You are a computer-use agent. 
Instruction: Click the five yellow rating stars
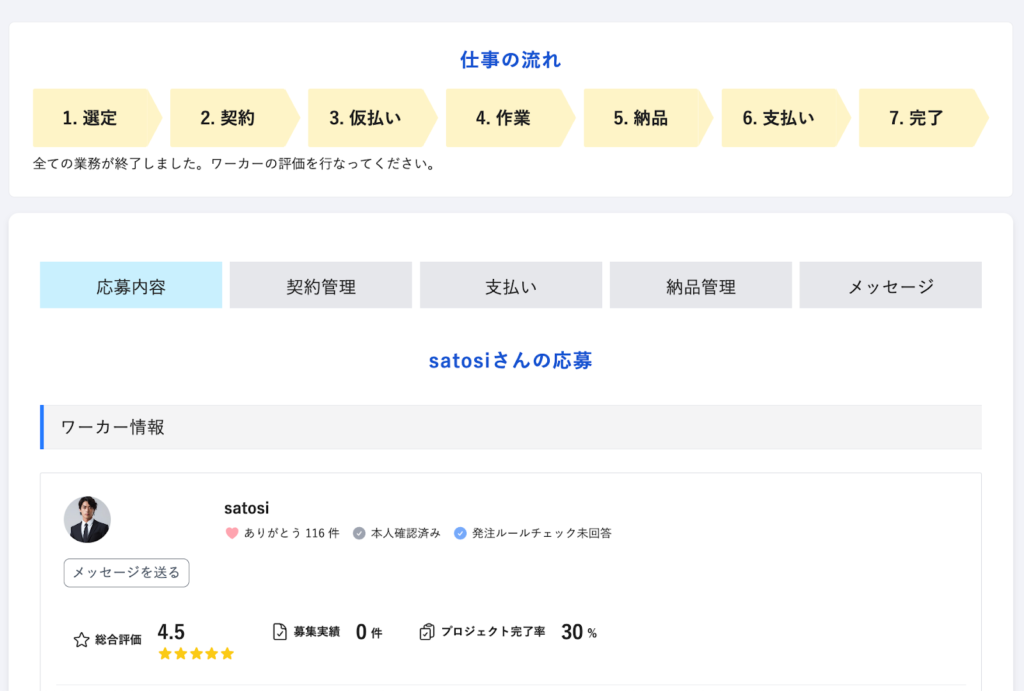click(196, 654)
